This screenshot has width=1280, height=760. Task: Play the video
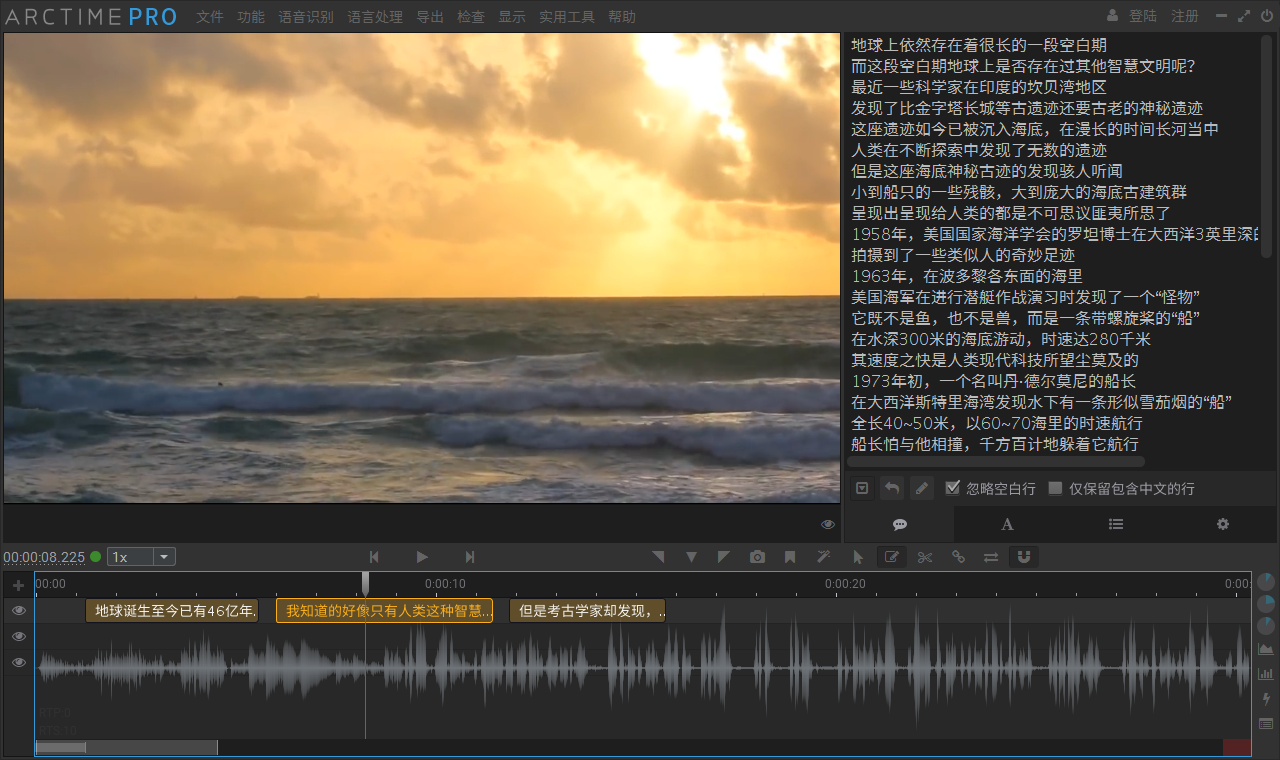tap(422, 557)
